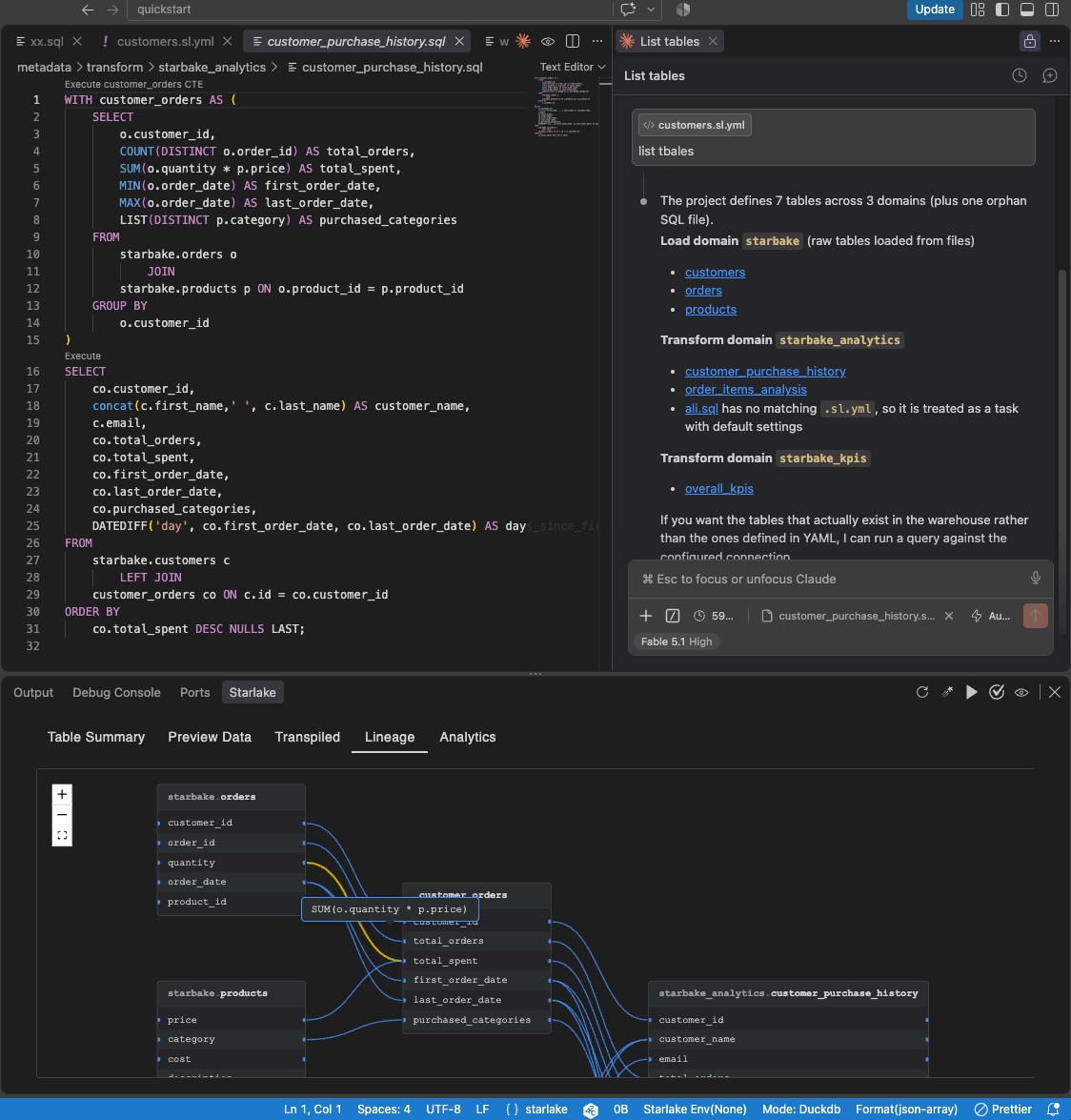The width and height of the screenshot is (1071, 1120).
Task: Open the Analytics tab
Action: point(468,737)
